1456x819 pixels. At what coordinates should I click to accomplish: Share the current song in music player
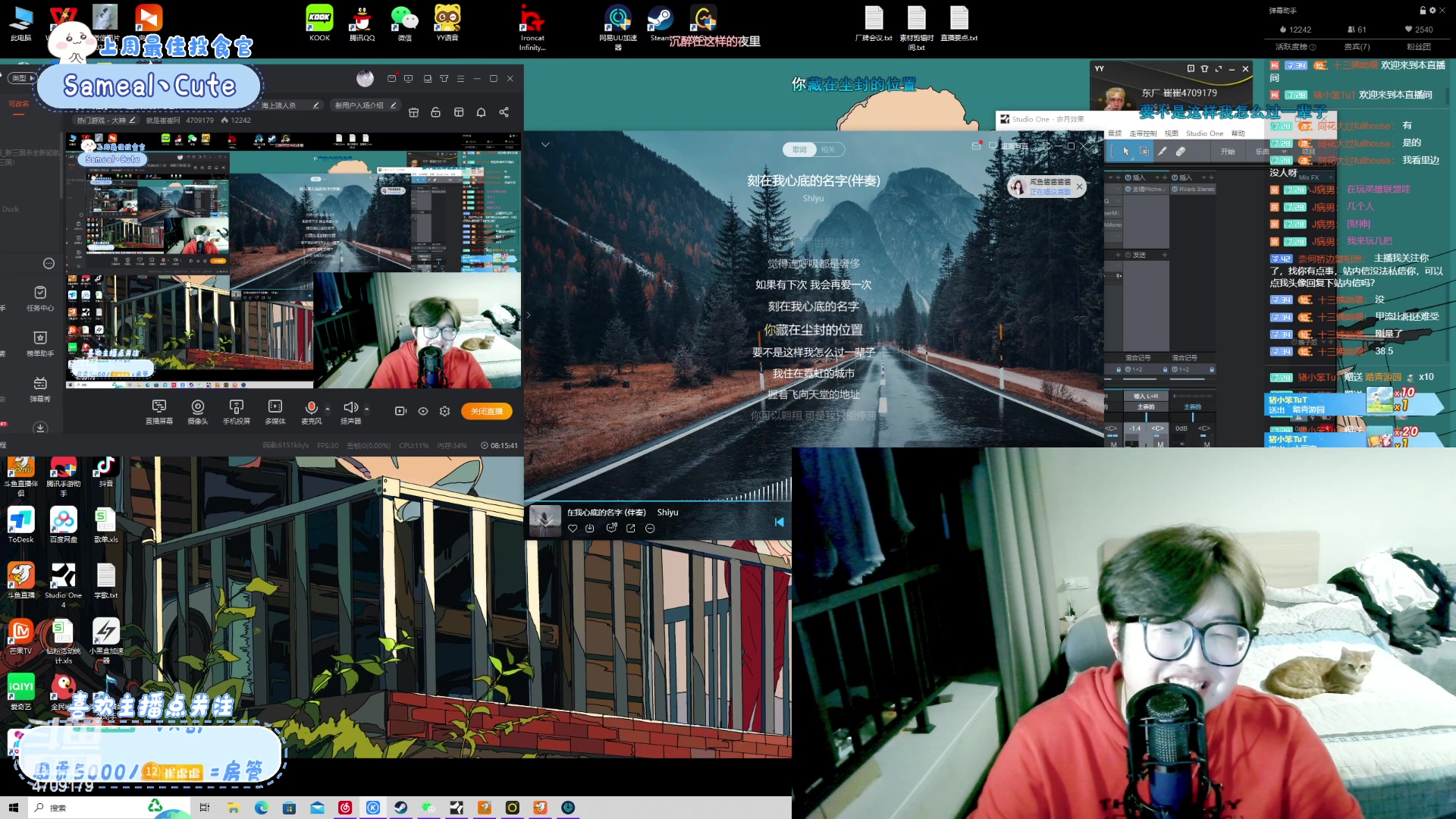click(x=631, y=529)
